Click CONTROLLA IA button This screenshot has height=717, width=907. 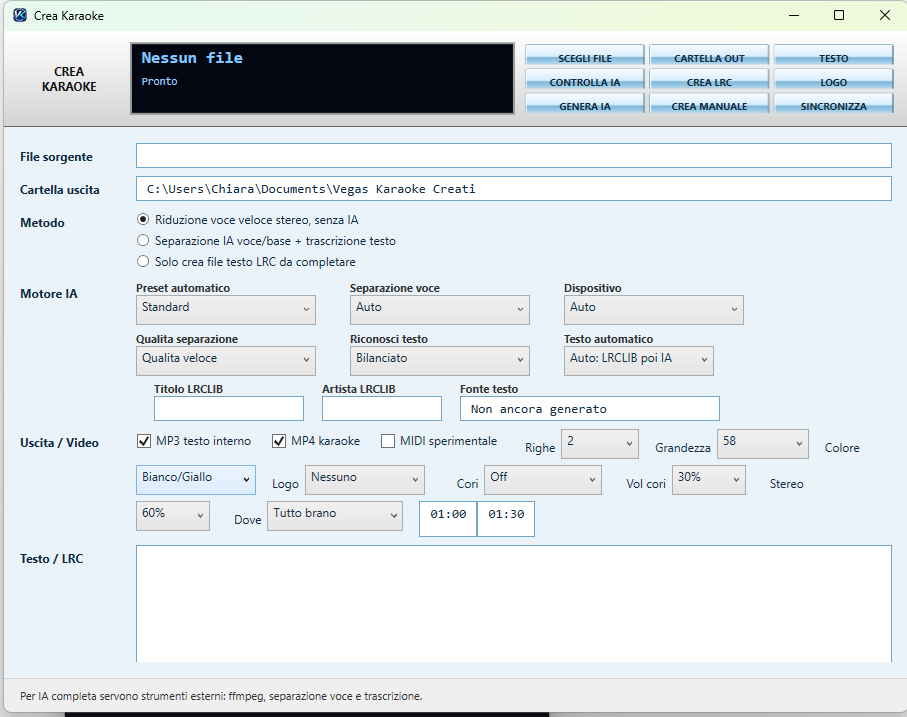(x=585, y=79)
